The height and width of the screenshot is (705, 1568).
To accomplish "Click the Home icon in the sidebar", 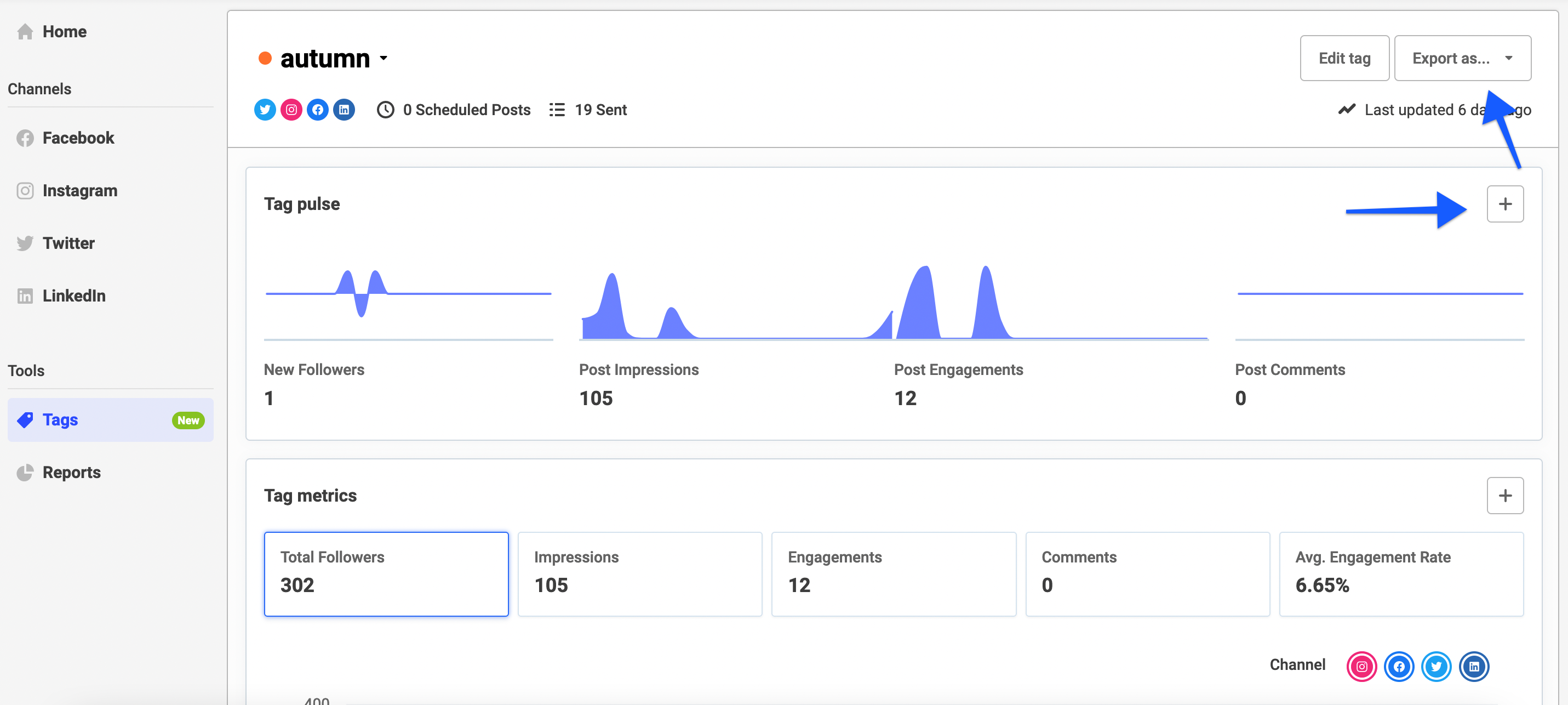I will pyautogui.click(x=25, y=32).
